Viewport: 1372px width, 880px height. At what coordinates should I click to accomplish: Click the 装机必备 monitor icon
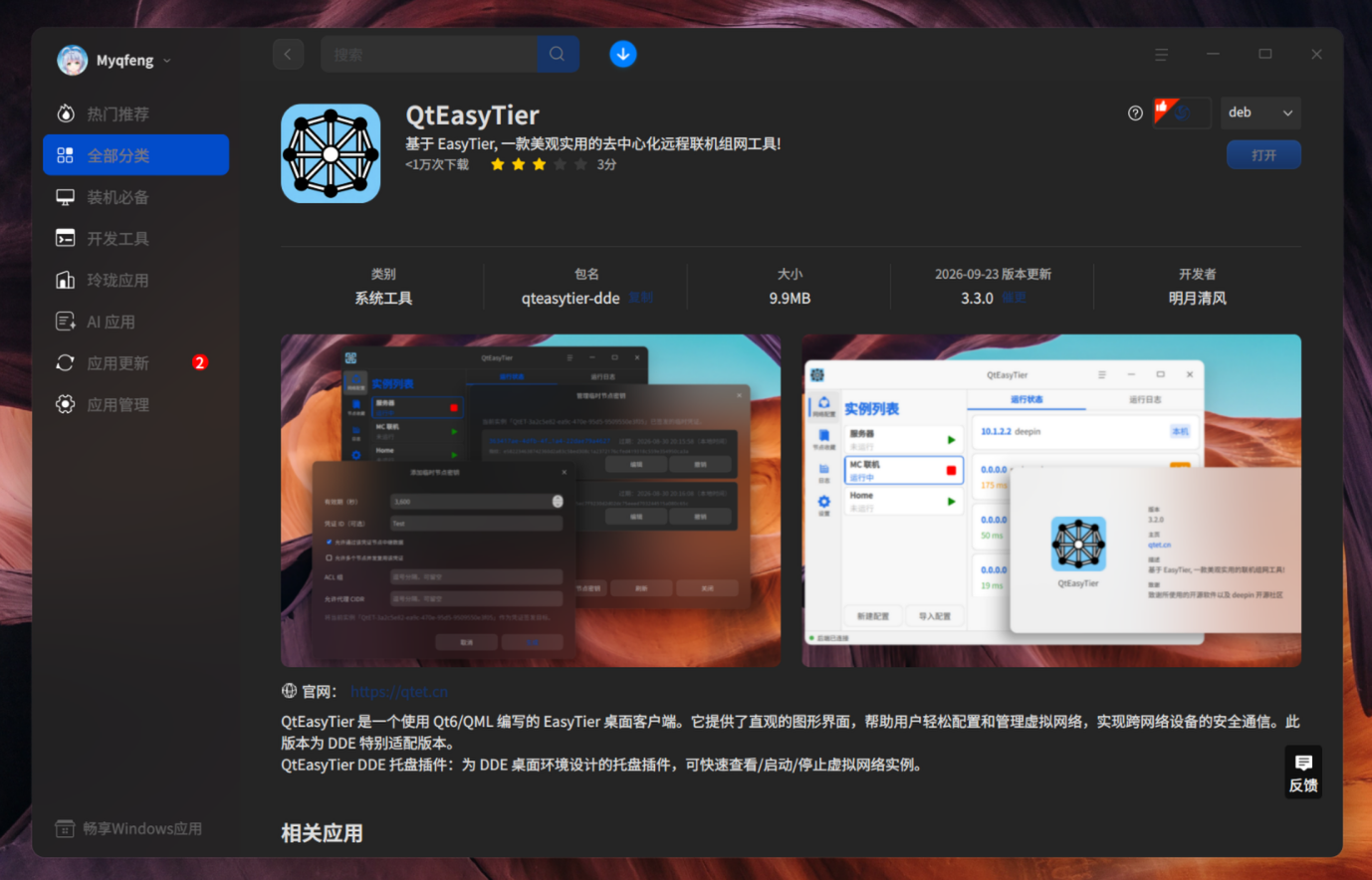(66, 197)
